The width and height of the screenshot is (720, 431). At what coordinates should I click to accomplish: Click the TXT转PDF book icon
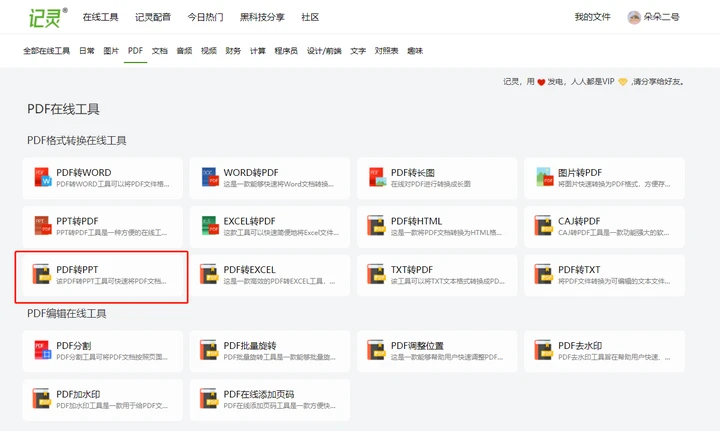tap(376, 274)
